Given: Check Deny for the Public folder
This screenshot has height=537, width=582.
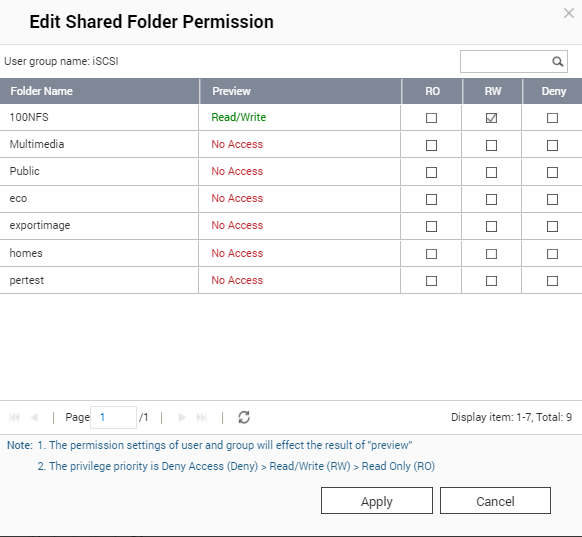Looking at the screenshot, I should (552, 172).
